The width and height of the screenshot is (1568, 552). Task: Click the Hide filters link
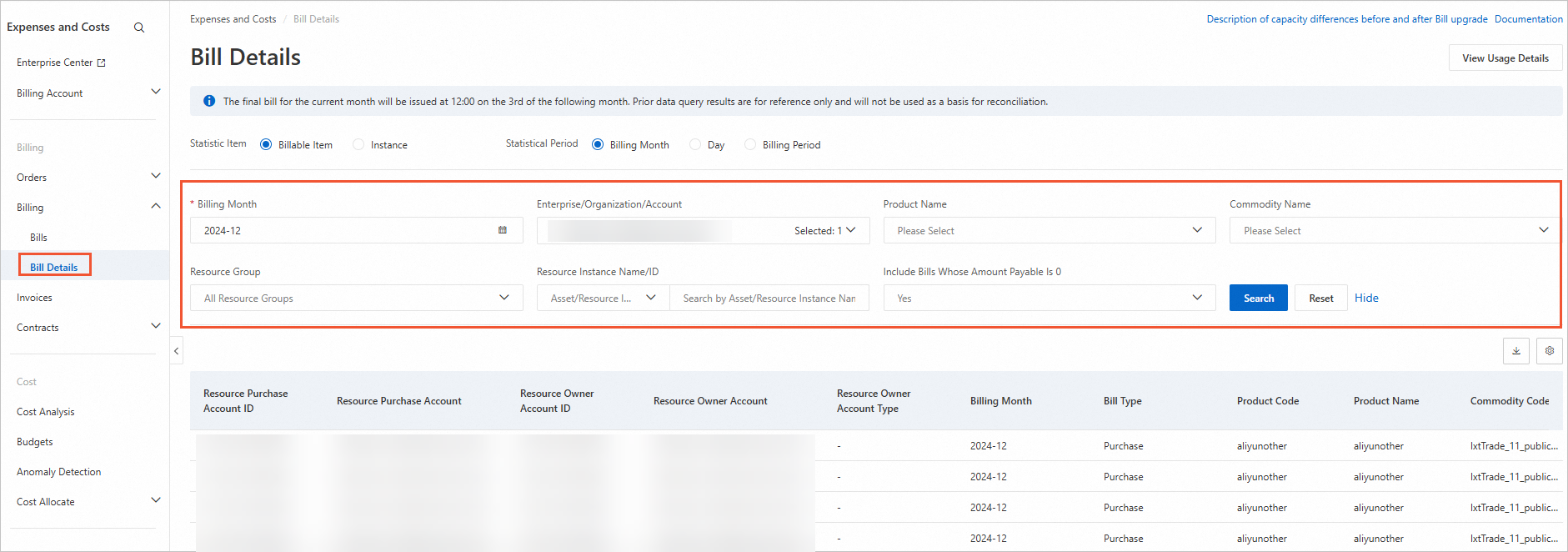[1366, 298]
